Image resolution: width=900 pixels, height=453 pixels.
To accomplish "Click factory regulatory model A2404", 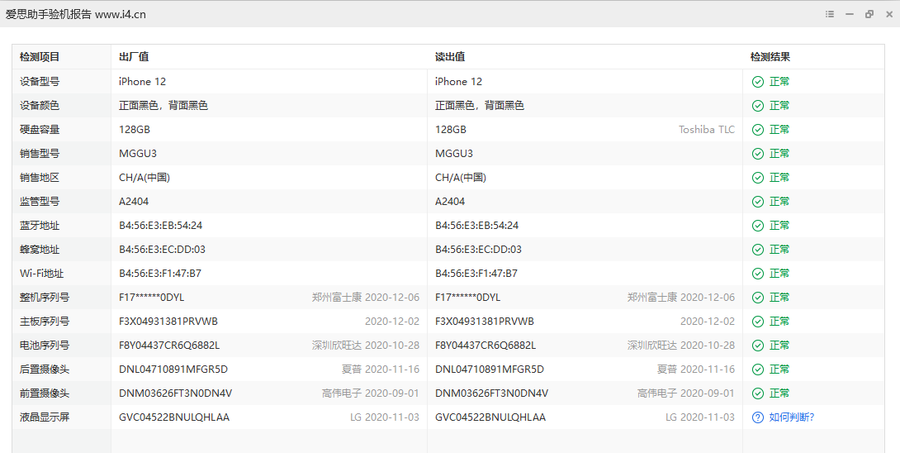I will 134,202.
